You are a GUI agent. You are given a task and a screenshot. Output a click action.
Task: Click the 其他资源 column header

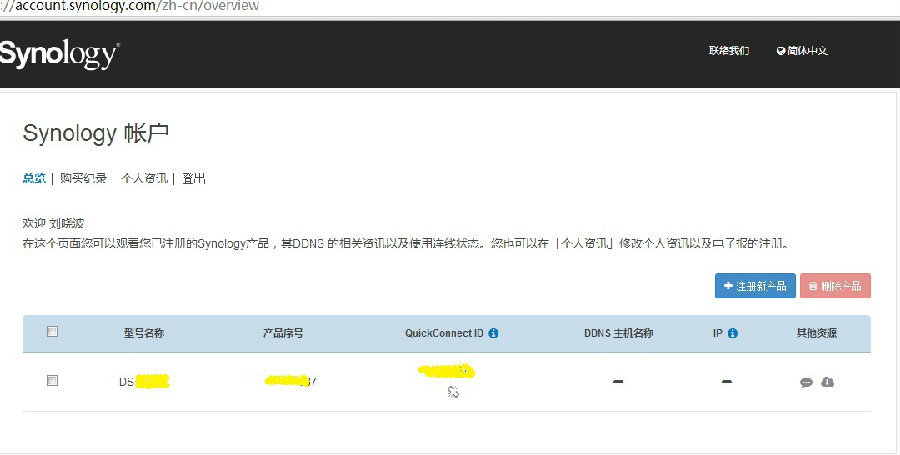coord(816,333)
